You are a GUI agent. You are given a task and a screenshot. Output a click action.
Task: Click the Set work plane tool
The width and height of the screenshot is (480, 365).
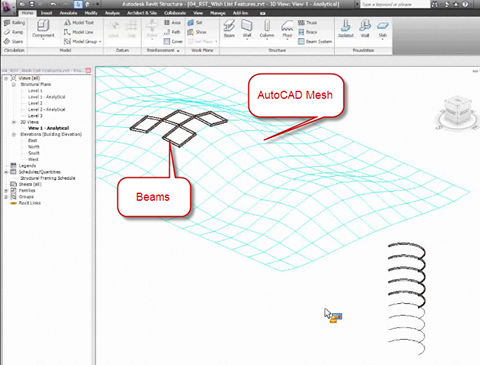point(195,23)
